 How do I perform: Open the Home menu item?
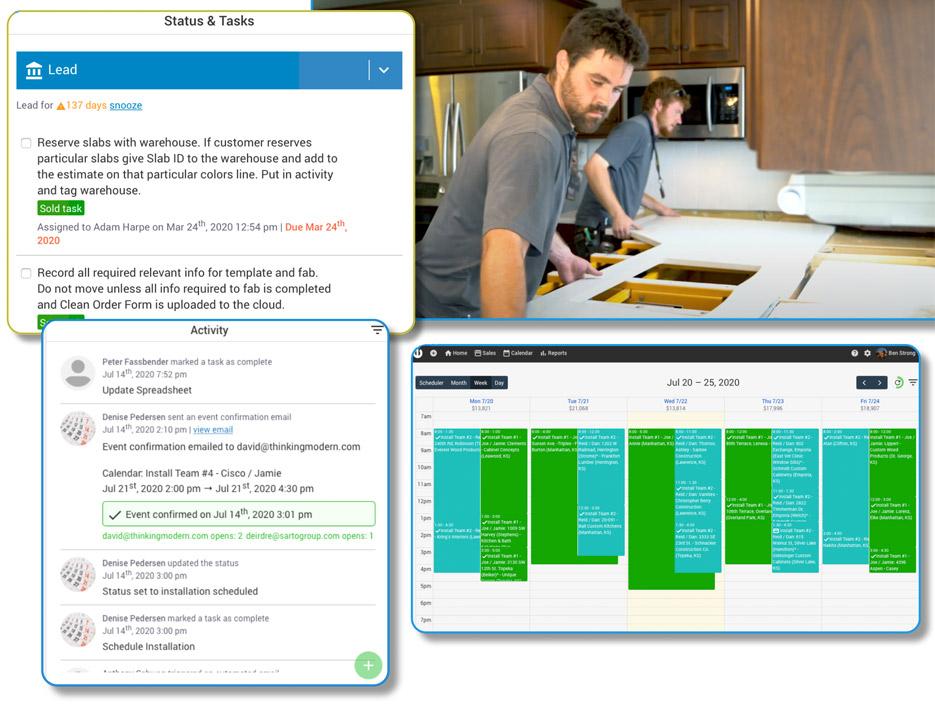pyautogui.click(x=456, y=353)
